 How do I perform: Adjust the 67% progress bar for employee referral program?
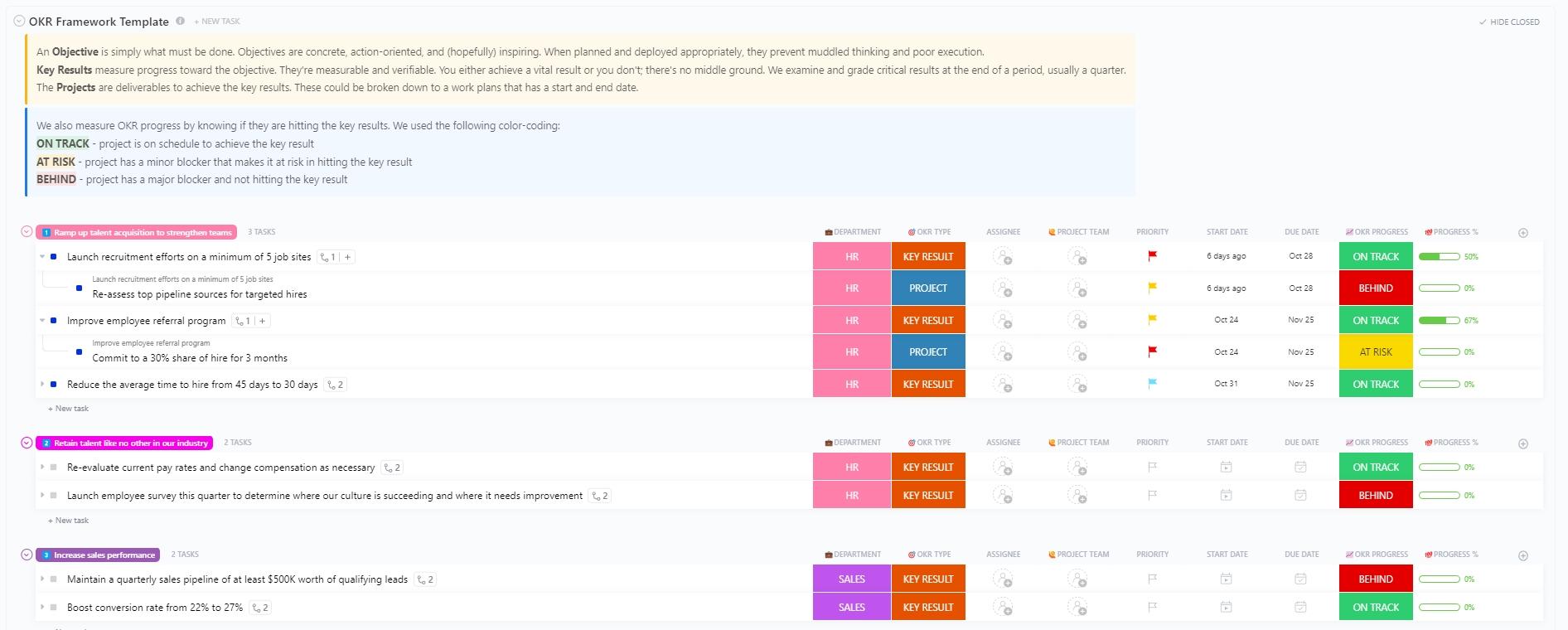click(1440, 321)
